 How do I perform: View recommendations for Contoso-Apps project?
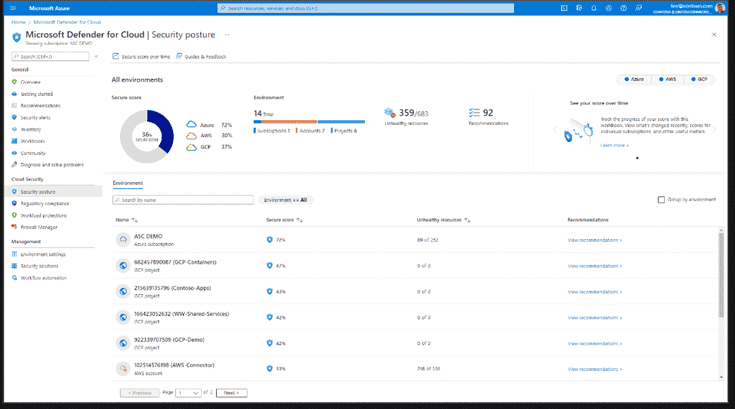coord(594,292)
